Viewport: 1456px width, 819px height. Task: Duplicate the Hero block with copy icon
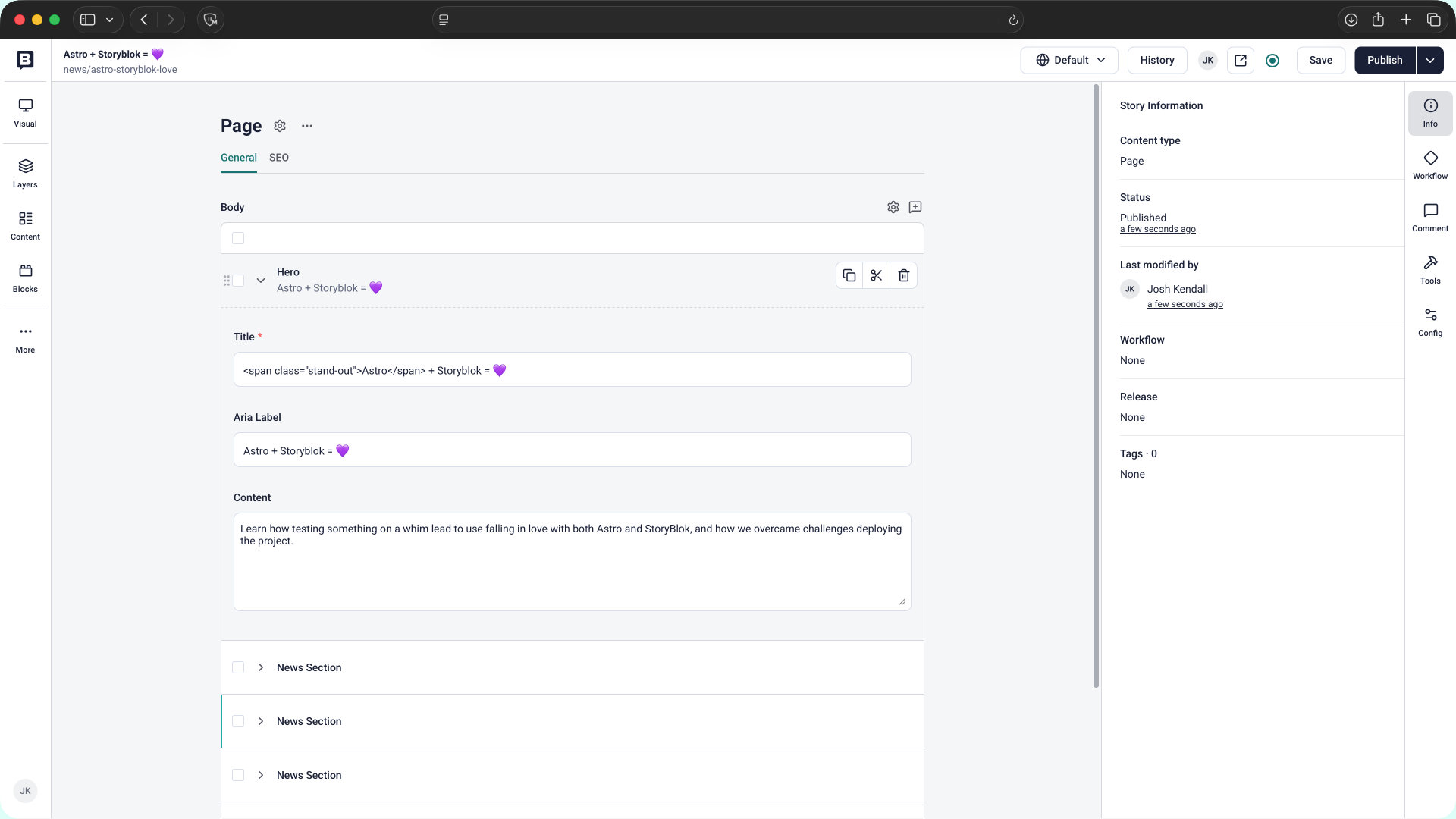click(x=849, y=275)
